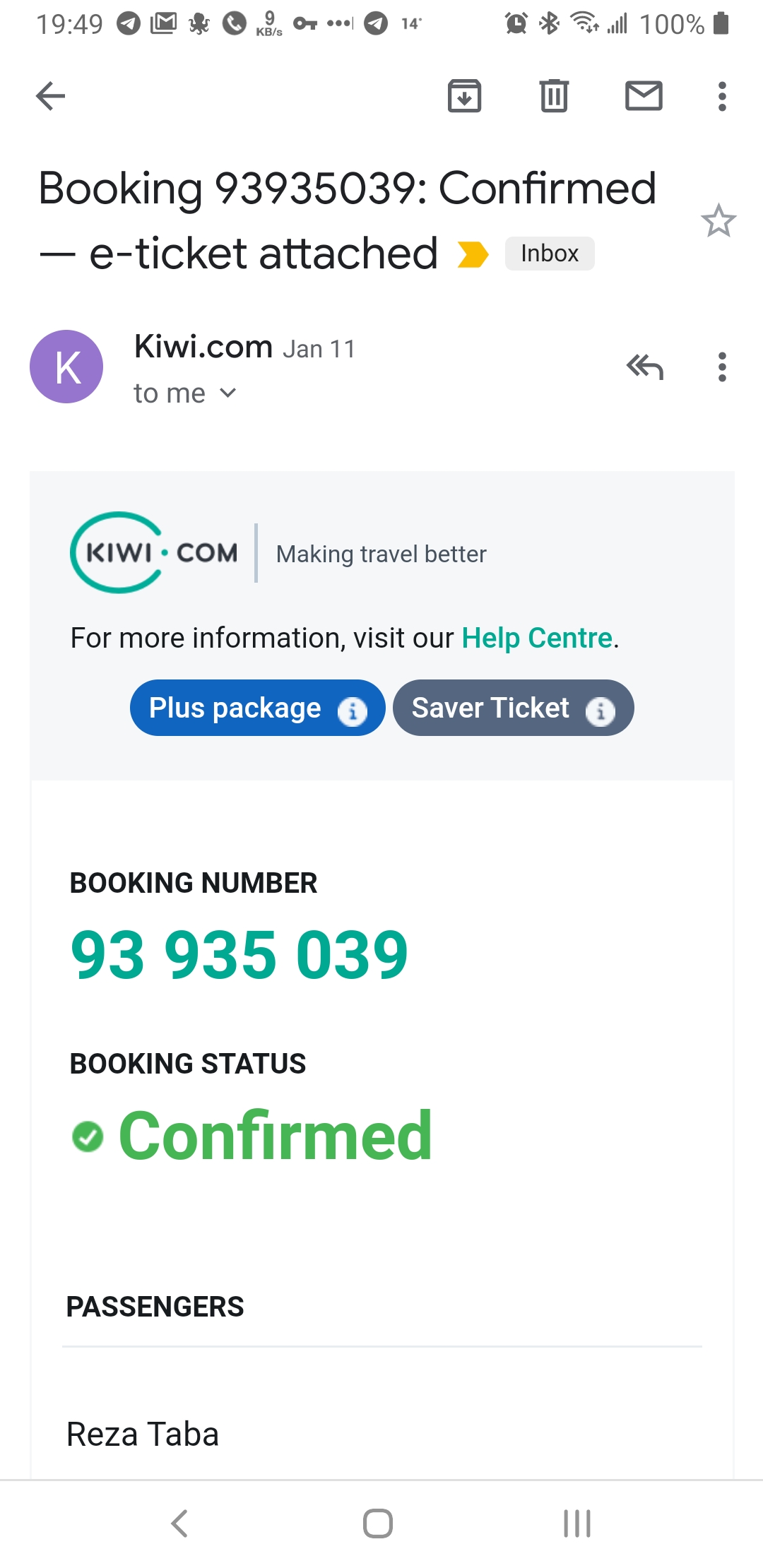Show info for Plus package
763x1568 pixels.
(x=353, y=711)
